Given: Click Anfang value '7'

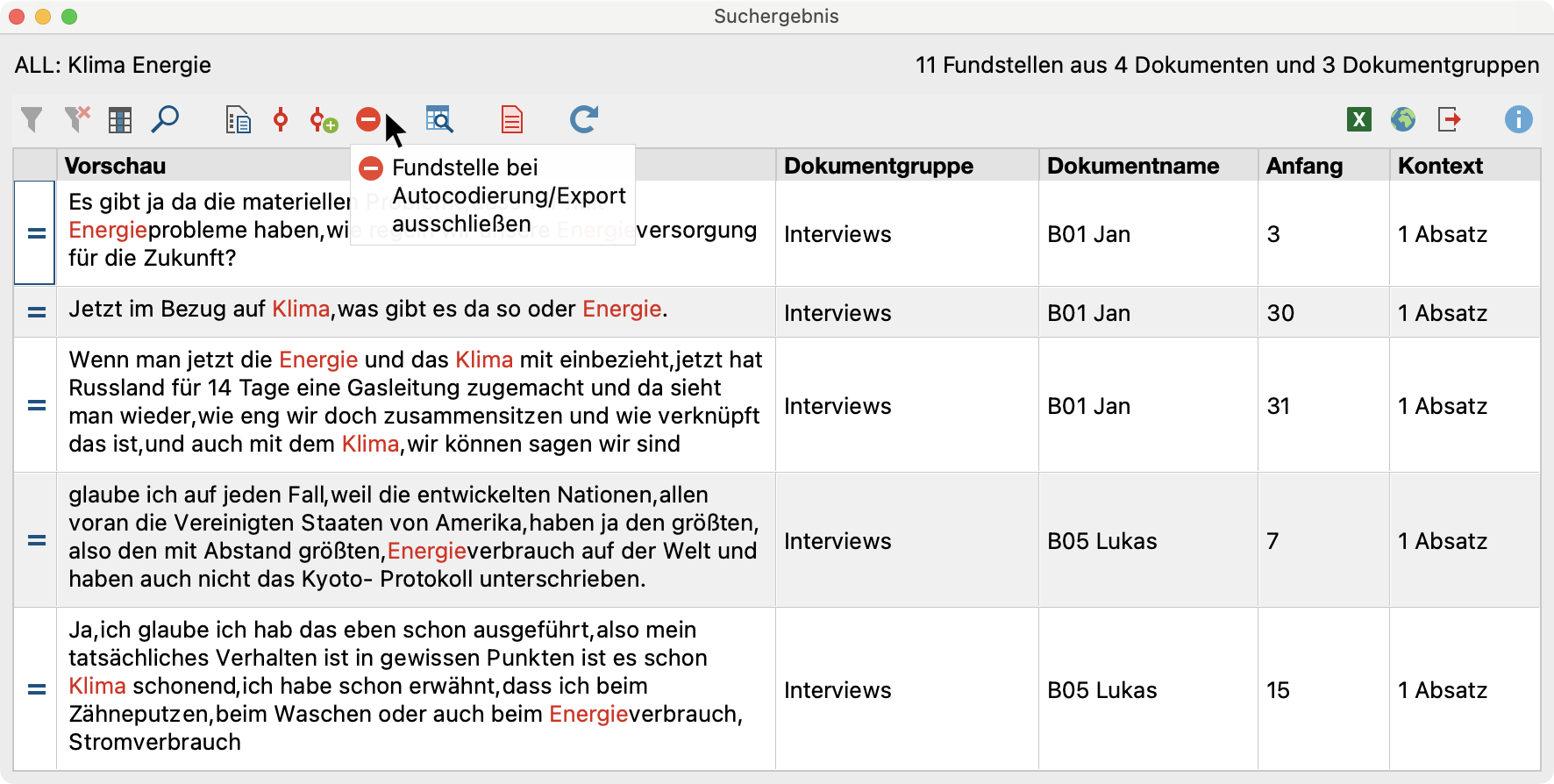Looking at the screenshot, I should (1272, 541).
